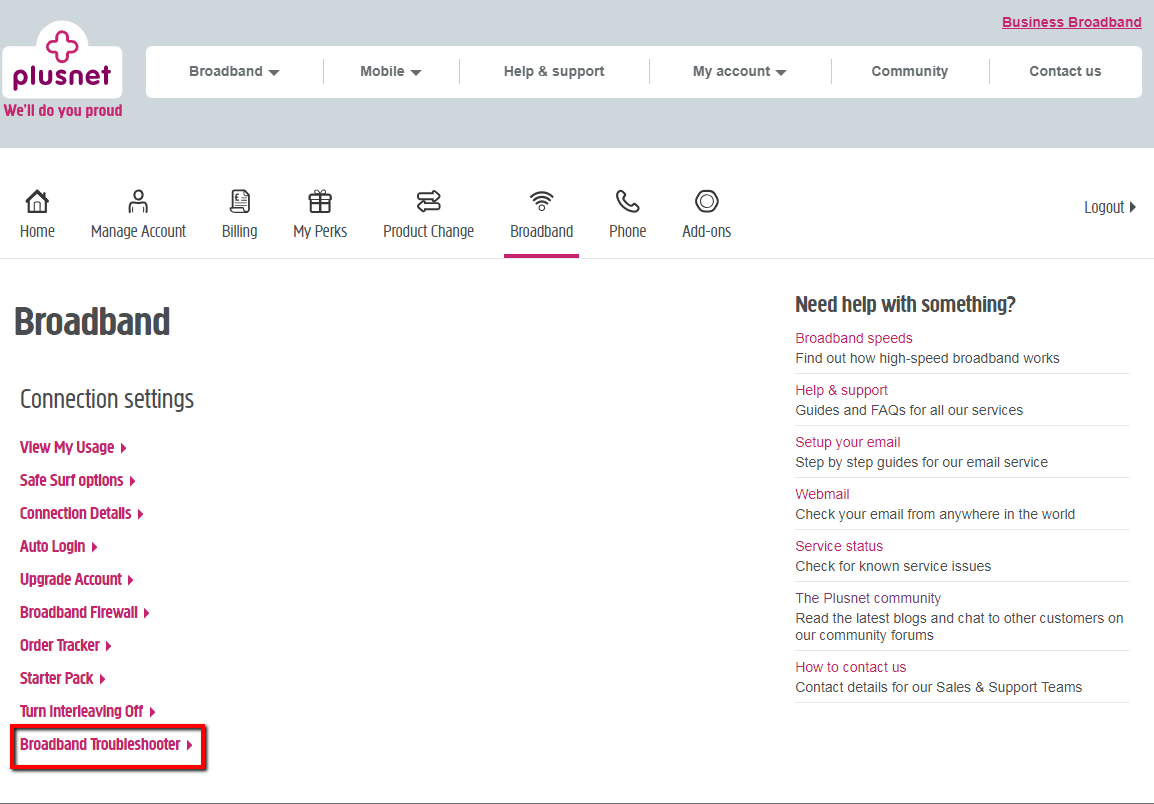Open the Mobile menu dropdown
This screenshot has width=1154, height=804.
pyautogui.click(x=390, y=71)
